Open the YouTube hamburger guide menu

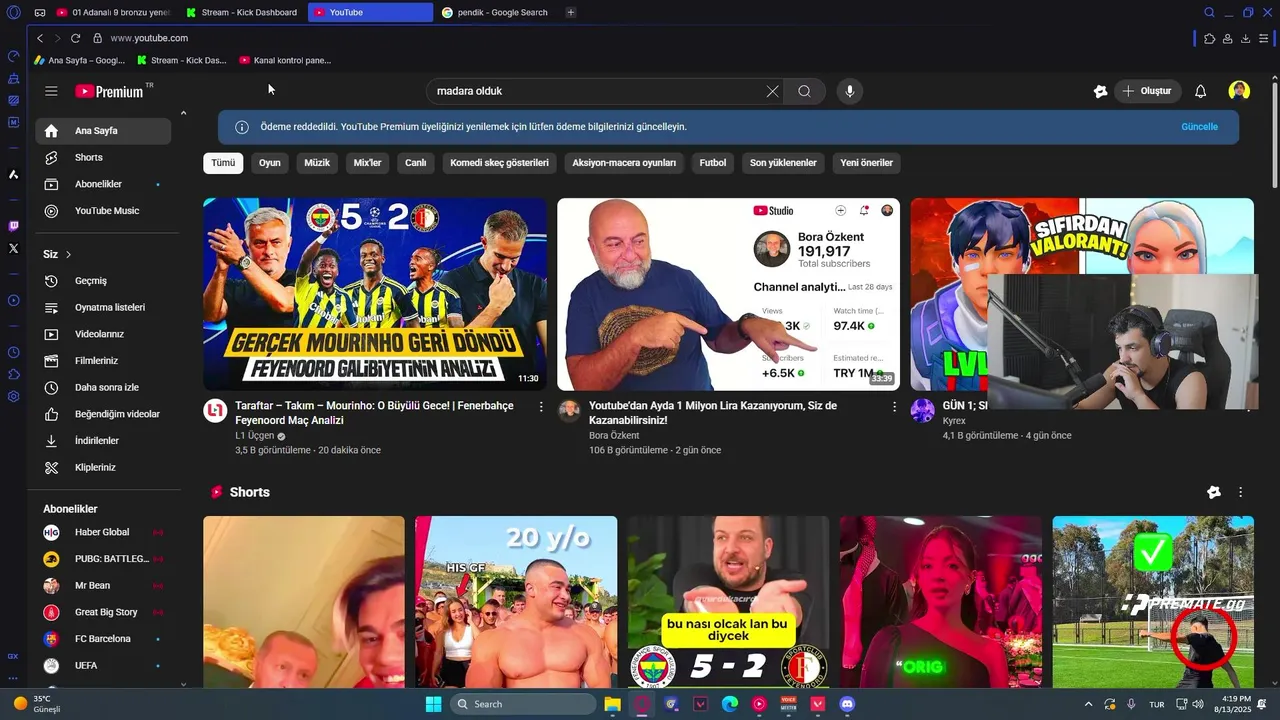point(51,91)
